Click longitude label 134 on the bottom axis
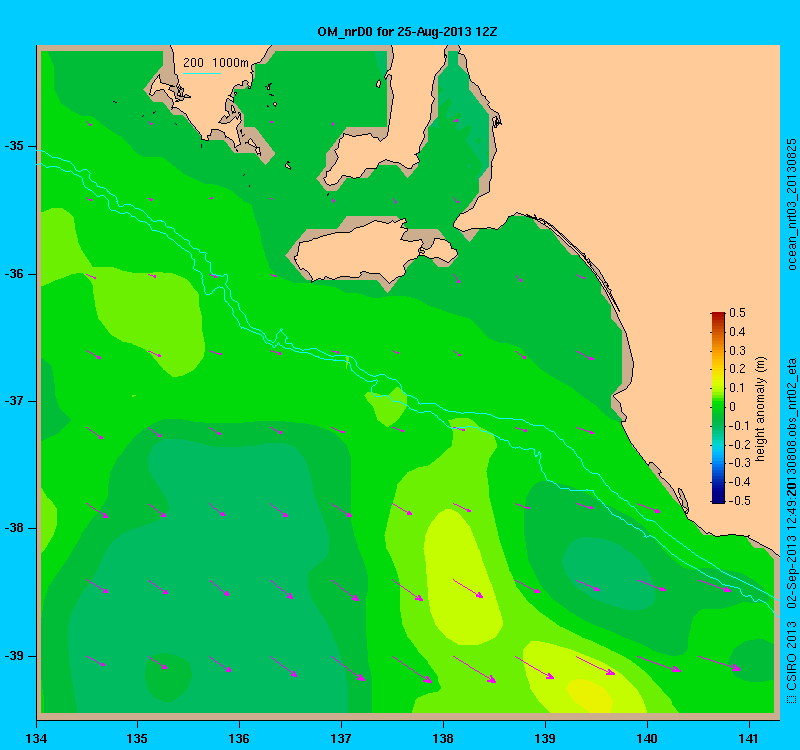The width and height of the screenshot is (800, 750). point(36,738)
